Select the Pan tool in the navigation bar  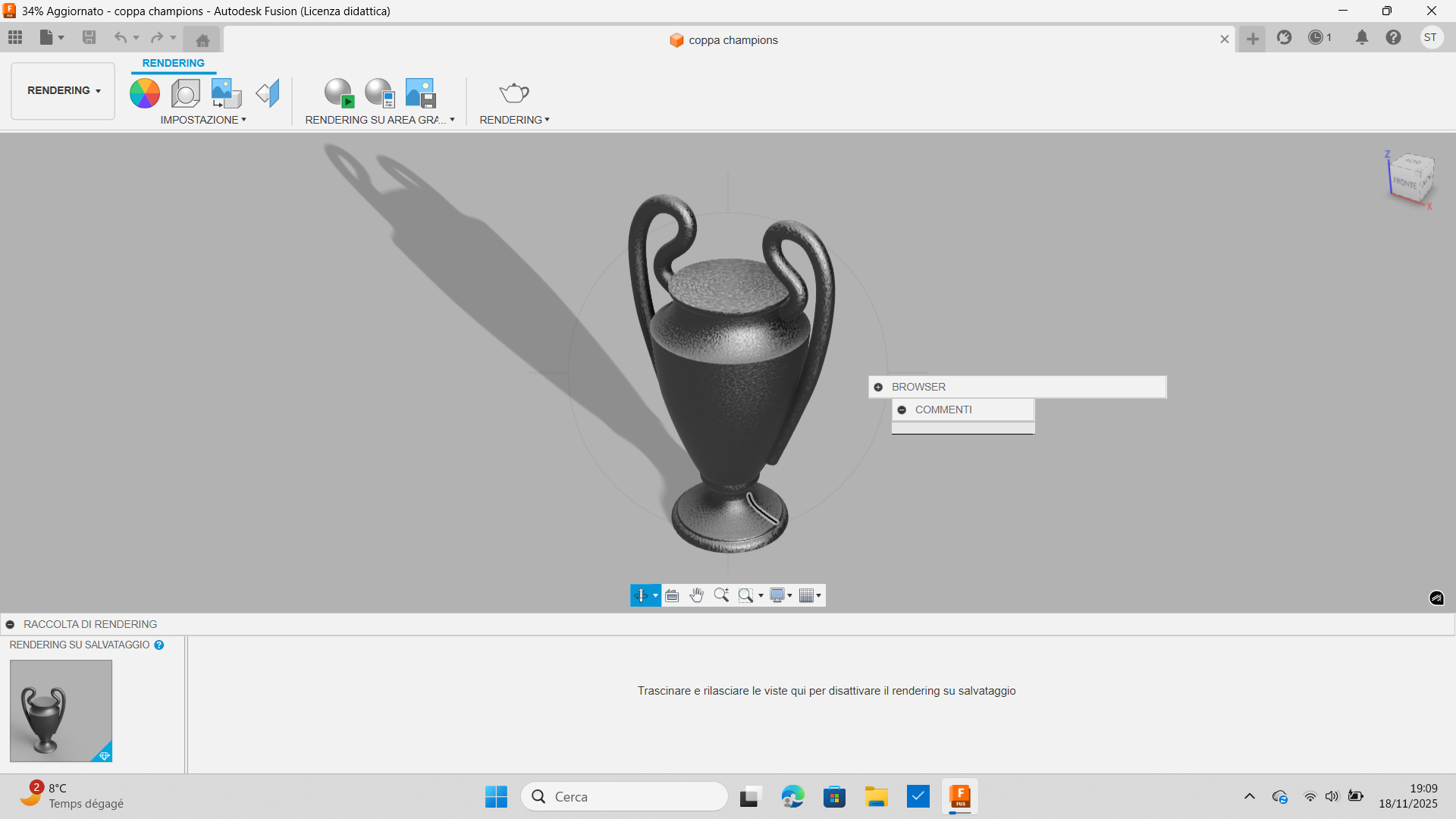click(697, 595)
